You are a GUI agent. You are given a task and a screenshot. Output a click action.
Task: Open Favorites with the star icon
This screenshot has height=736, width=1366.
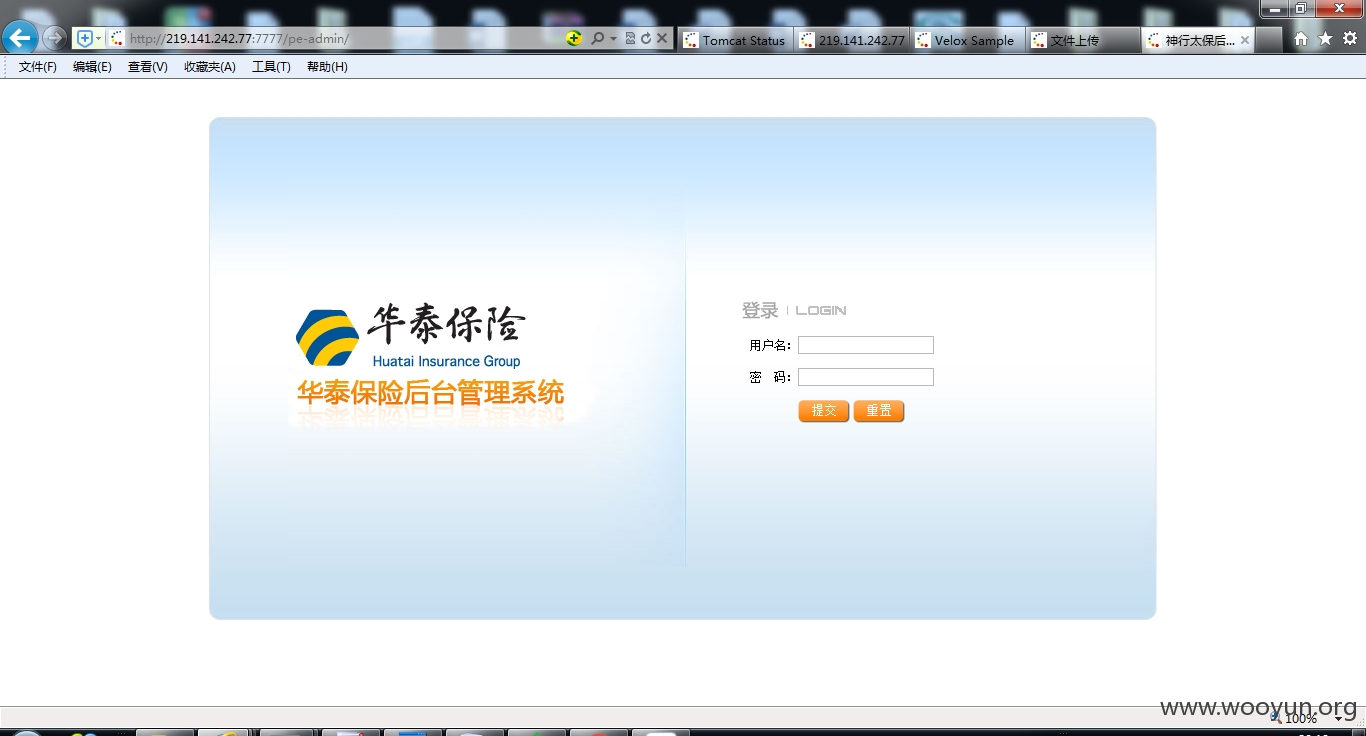click(1325, 38)
